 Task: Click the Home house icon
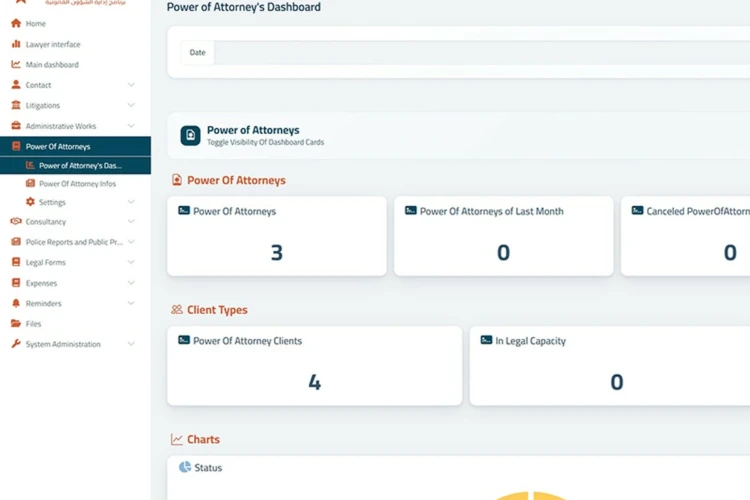tap(16, 23)
